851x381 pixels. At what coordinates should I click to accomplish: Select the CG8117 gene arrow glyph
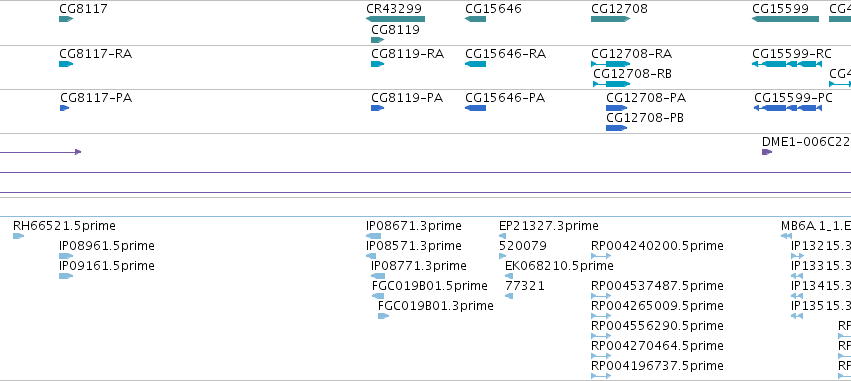(x=66, y=19)
